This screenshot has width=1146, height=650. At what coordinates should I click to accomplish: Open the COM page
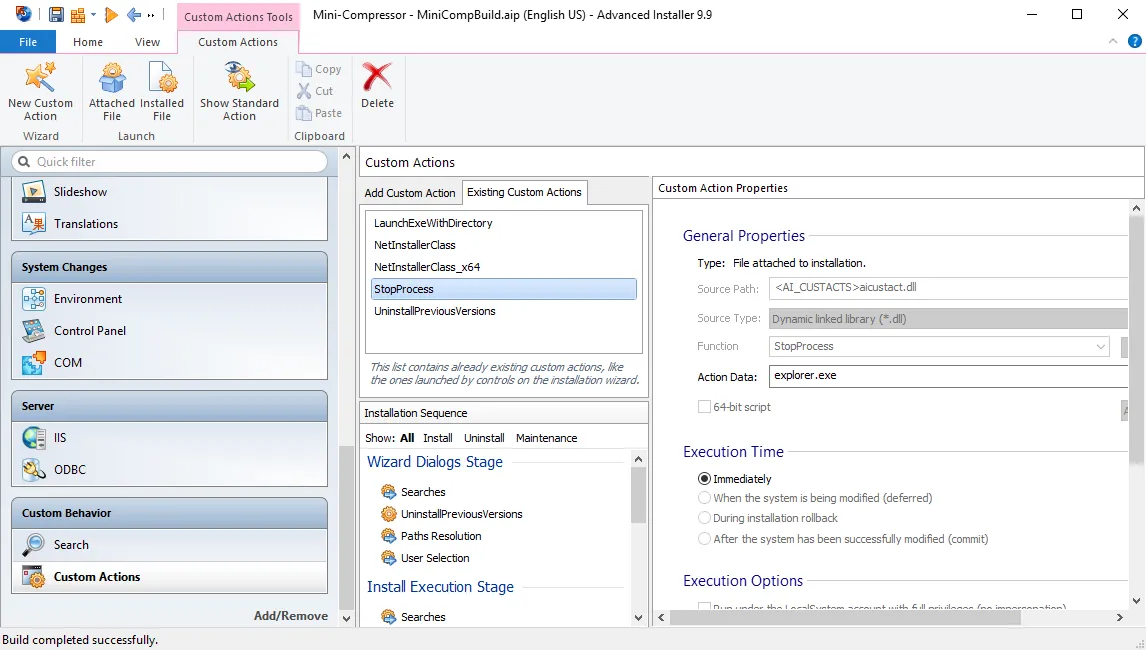click(170, 363)
